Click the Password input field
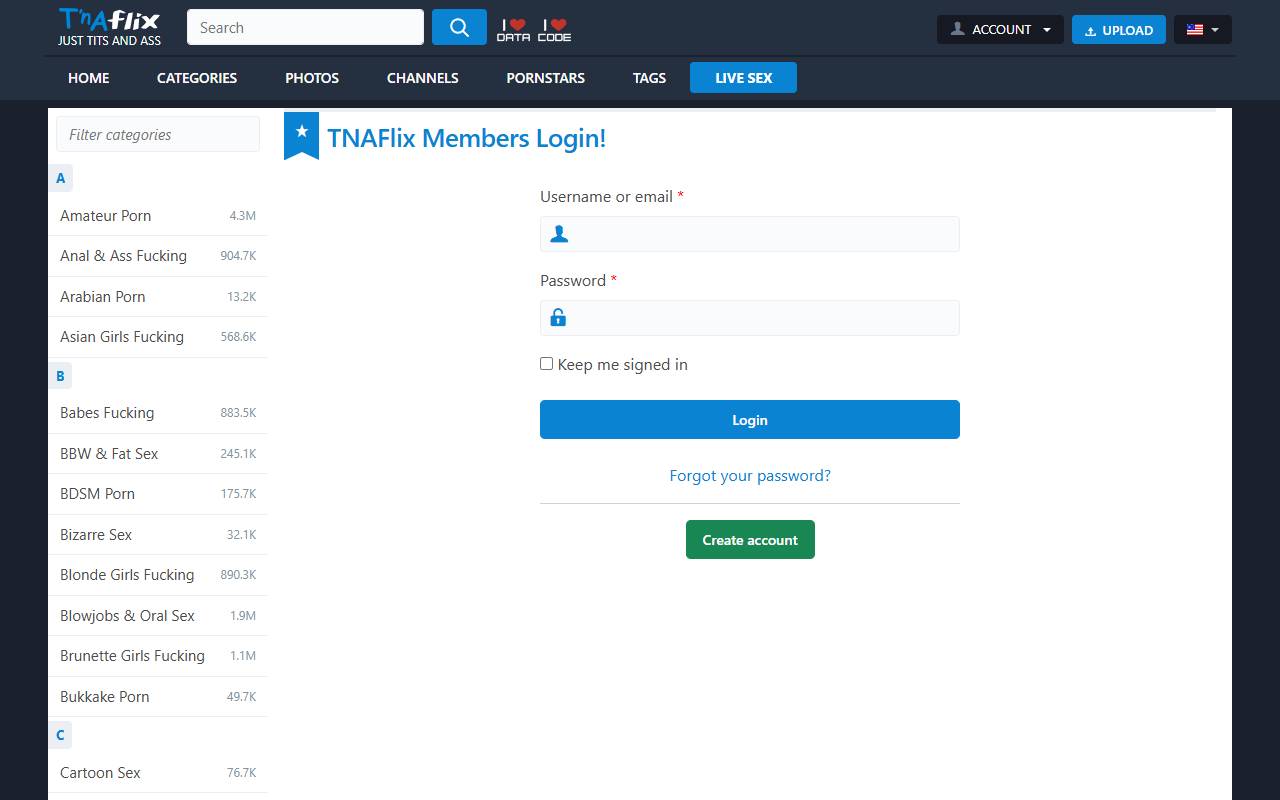 pyautogui.click(x=750, y=318)
